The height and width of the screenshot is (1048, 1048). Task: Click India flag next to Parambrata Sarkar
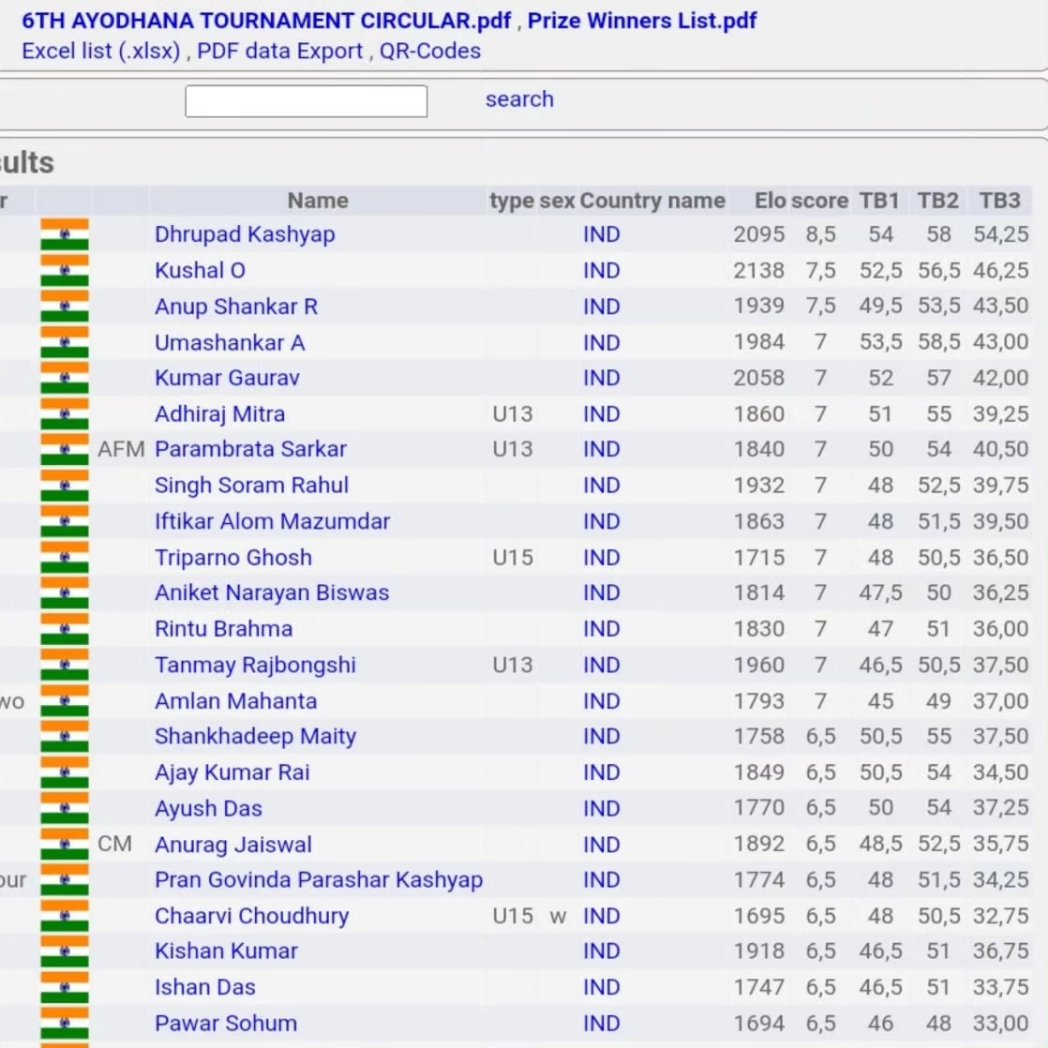(x=64, y=449)
